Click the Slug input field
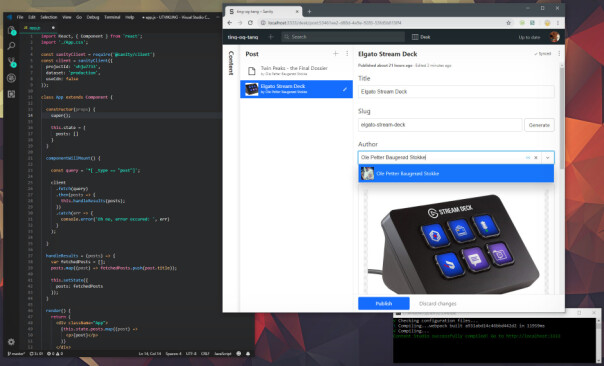 [x=440, y=125]
